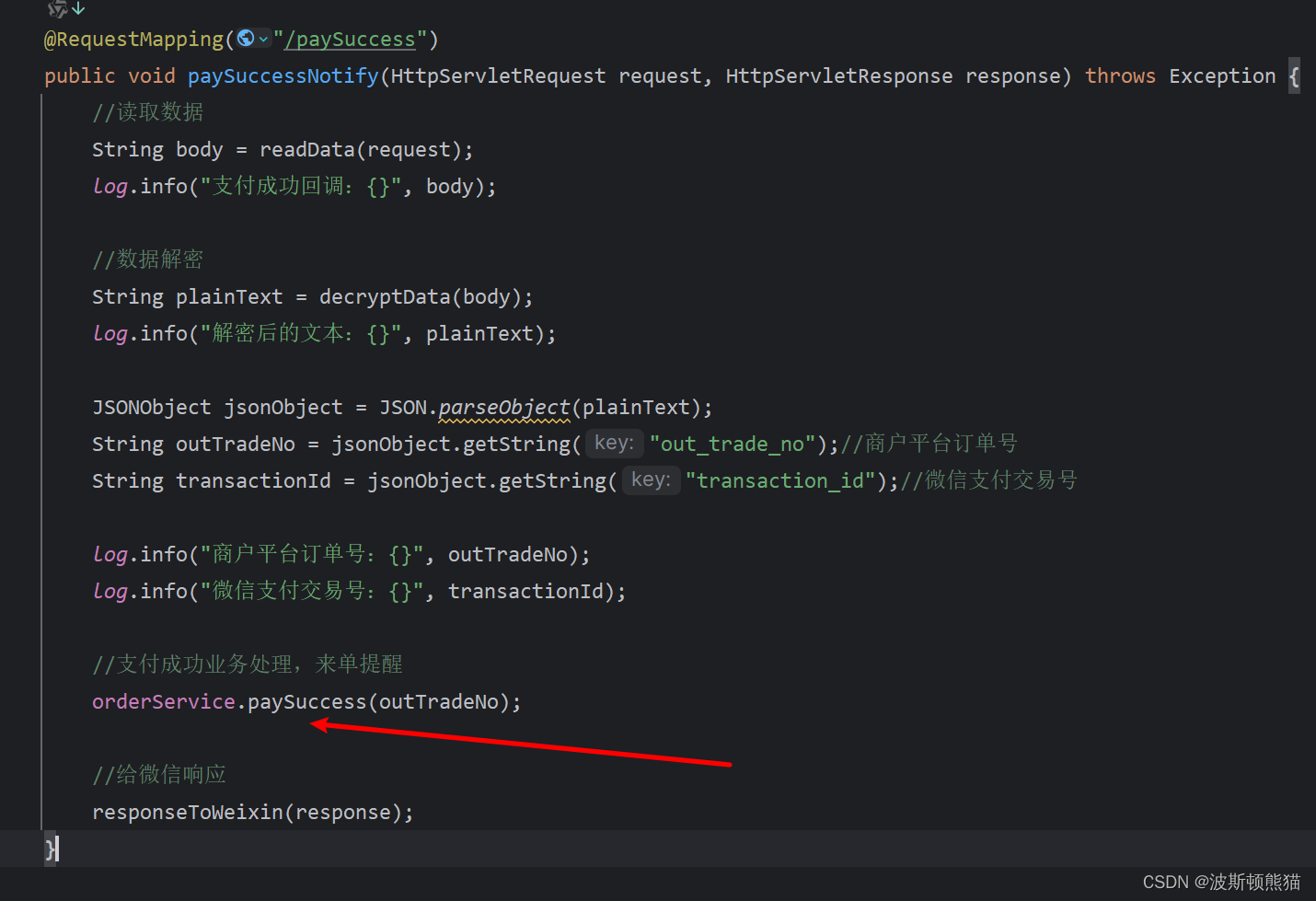Click the opening brace after Exception
Screen dimensions: 1316x901
pyautogui.click(x=1294, y=76)
